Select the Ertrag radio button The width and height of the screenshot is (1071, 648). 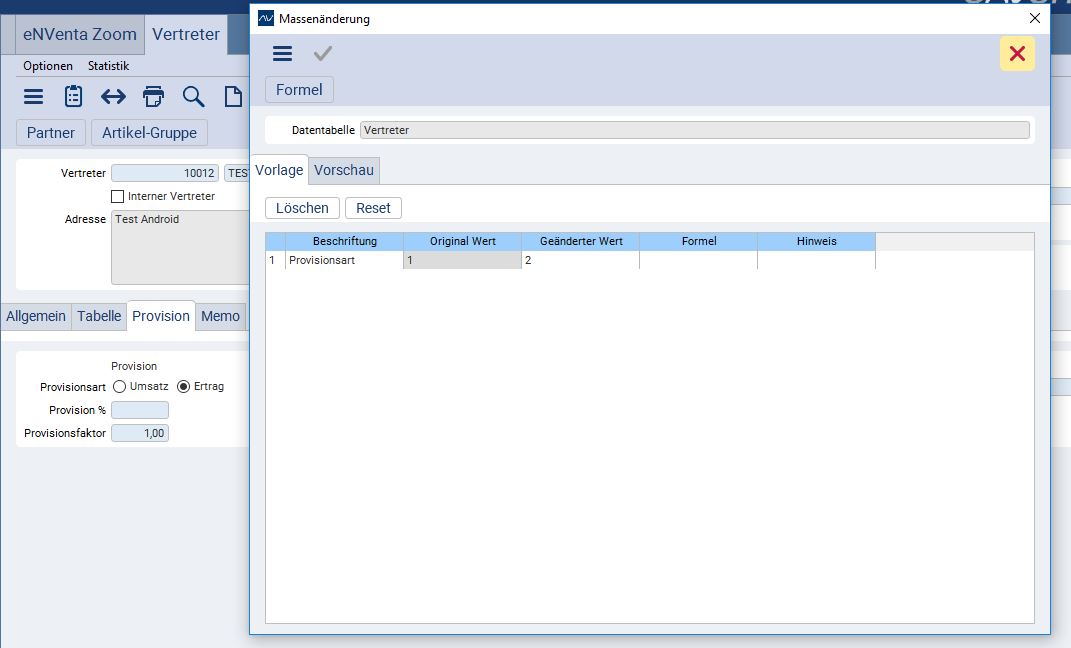(183, 387)
